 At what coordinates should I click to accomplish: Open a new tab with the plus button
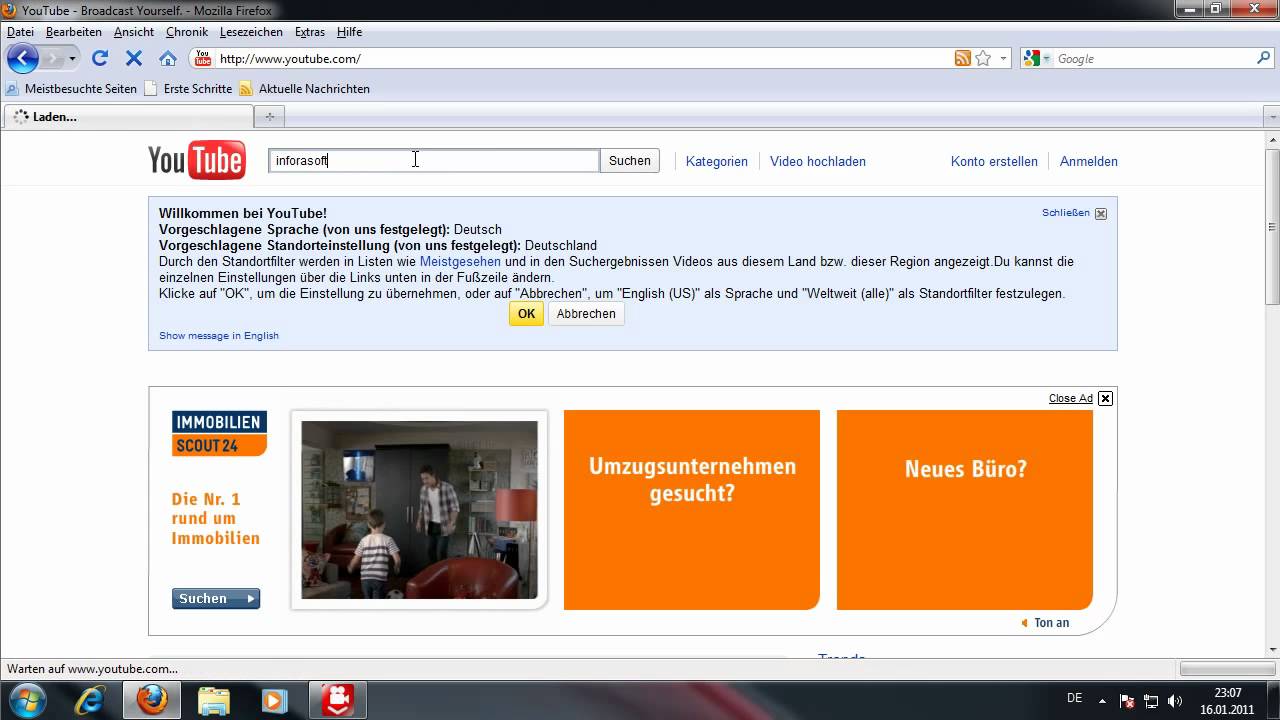[269, 117]
